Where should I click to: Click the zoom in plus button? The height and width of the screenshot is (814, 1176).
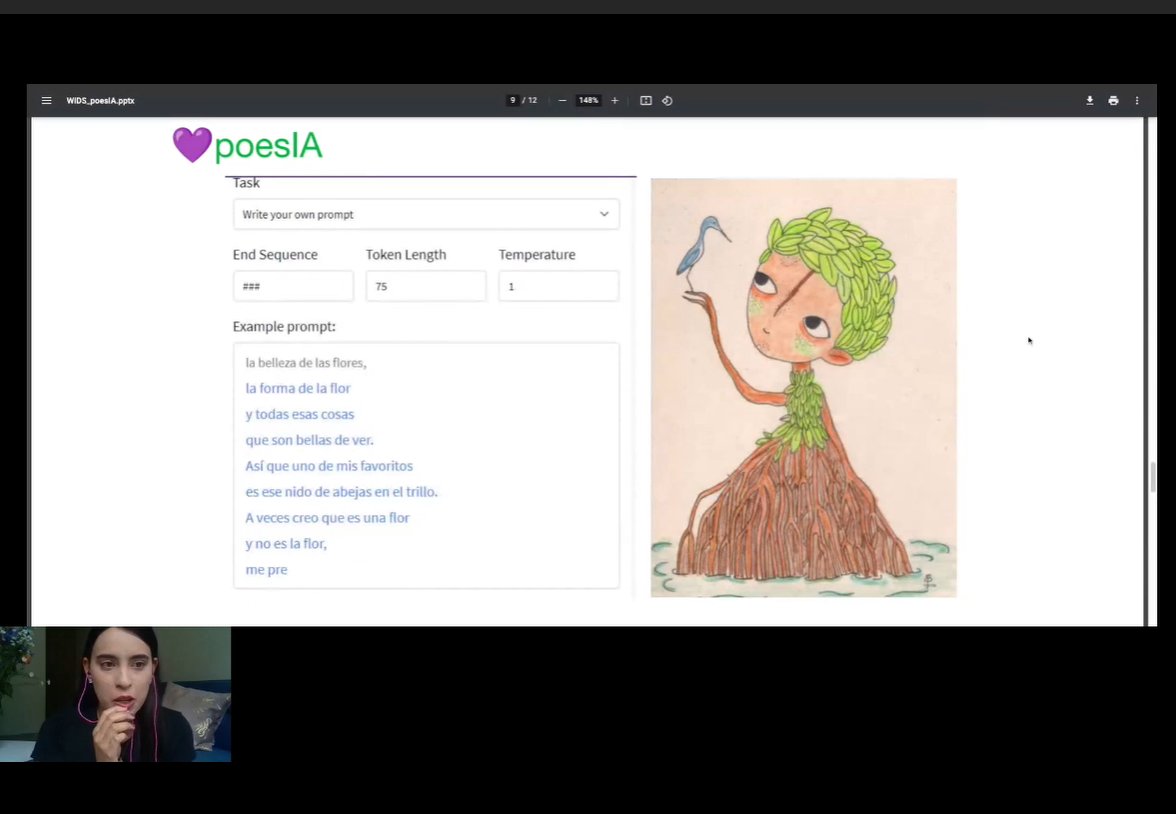pyautogui.click(x=614, y=101)
